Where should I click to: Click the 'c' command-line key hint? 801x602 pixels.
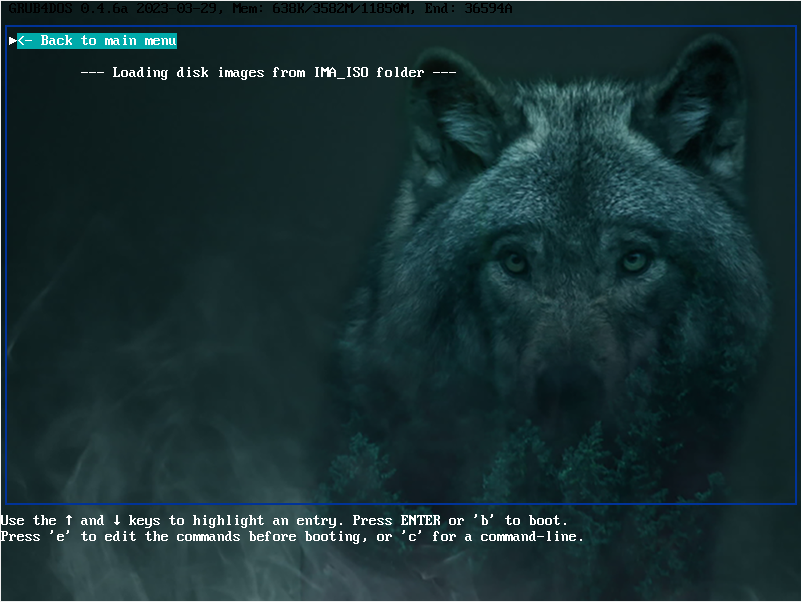(412, 537)
